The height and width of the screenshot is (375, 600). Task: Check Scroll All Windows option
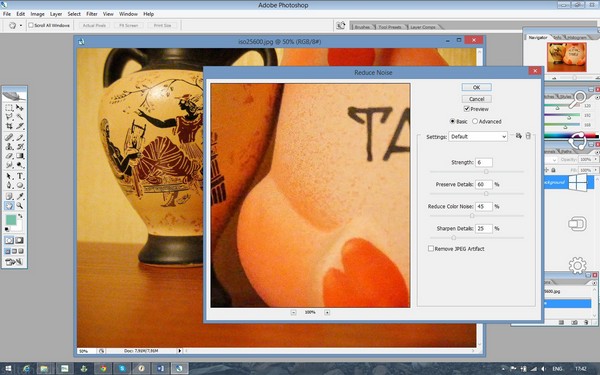coord(31,25)
